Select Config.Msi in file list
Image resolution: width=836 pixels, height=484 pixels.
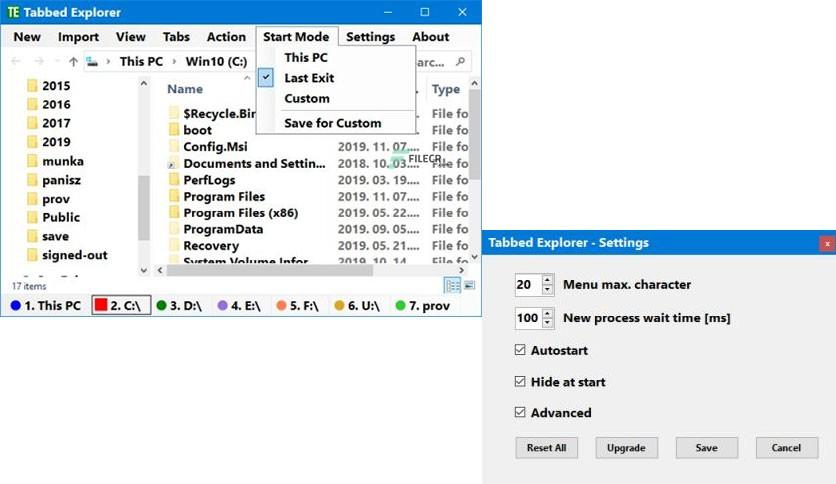pyautogui.click(x=215, y=147)
